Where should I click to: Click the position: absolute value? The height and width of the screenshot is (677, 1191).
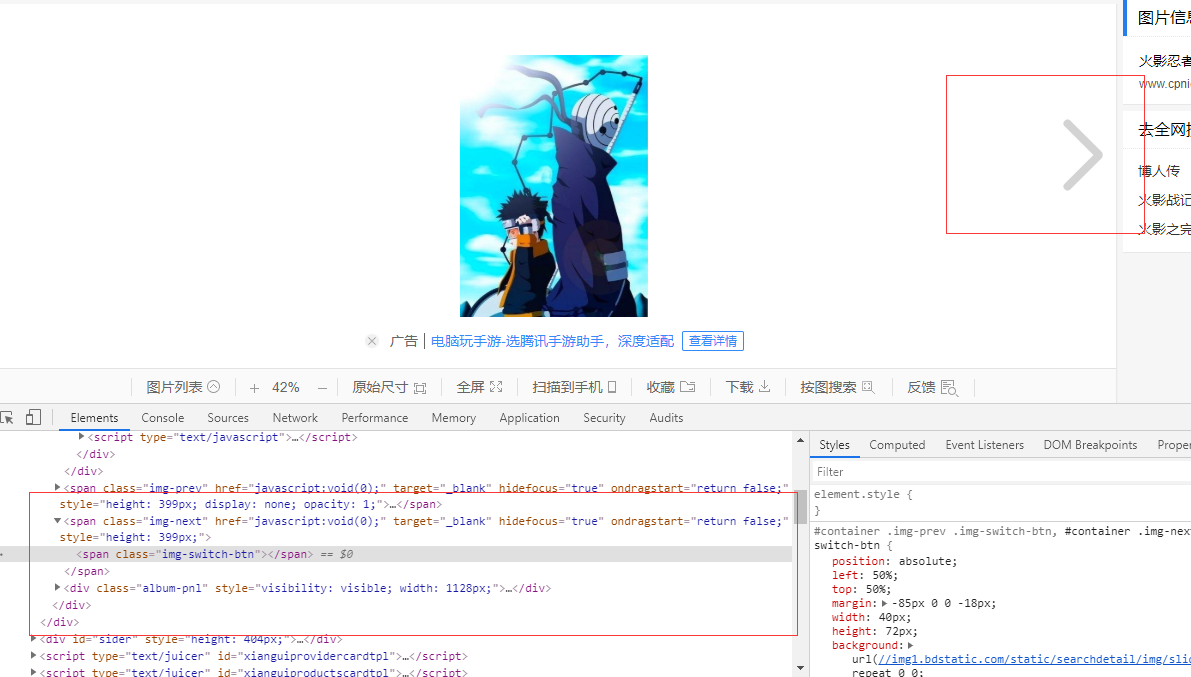(925, 562)
